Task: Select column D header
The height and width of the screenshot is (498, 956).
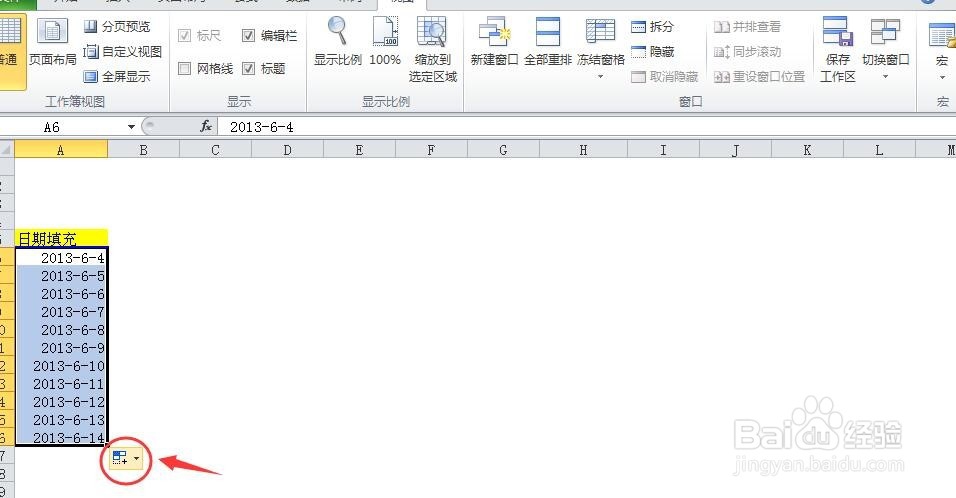Action: pos(287,149)
